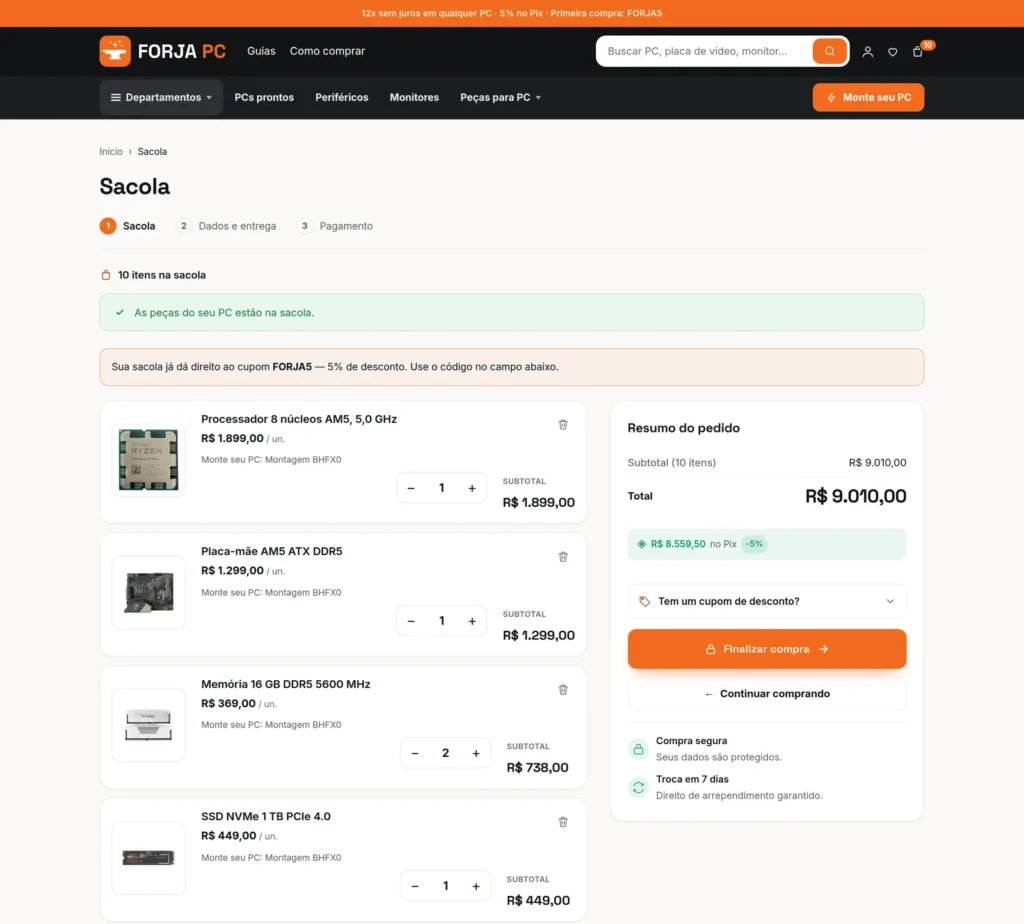Open Placa-mãe AM5 ATX DDR5 title

click(x=272, y=551)
